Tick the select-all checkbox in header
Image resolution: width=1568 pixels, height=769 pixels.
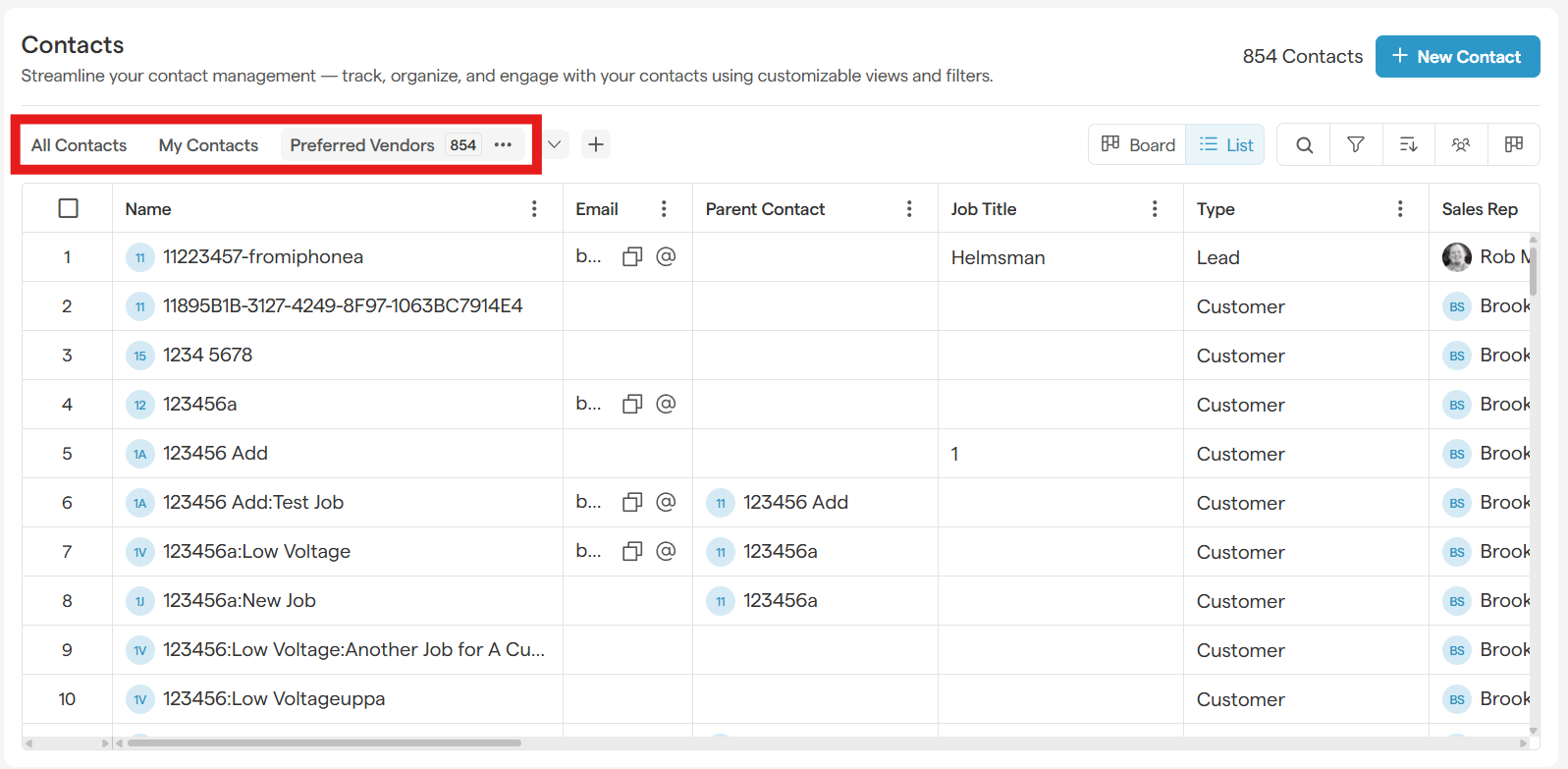pyautogui.click(x=68, y=208)
